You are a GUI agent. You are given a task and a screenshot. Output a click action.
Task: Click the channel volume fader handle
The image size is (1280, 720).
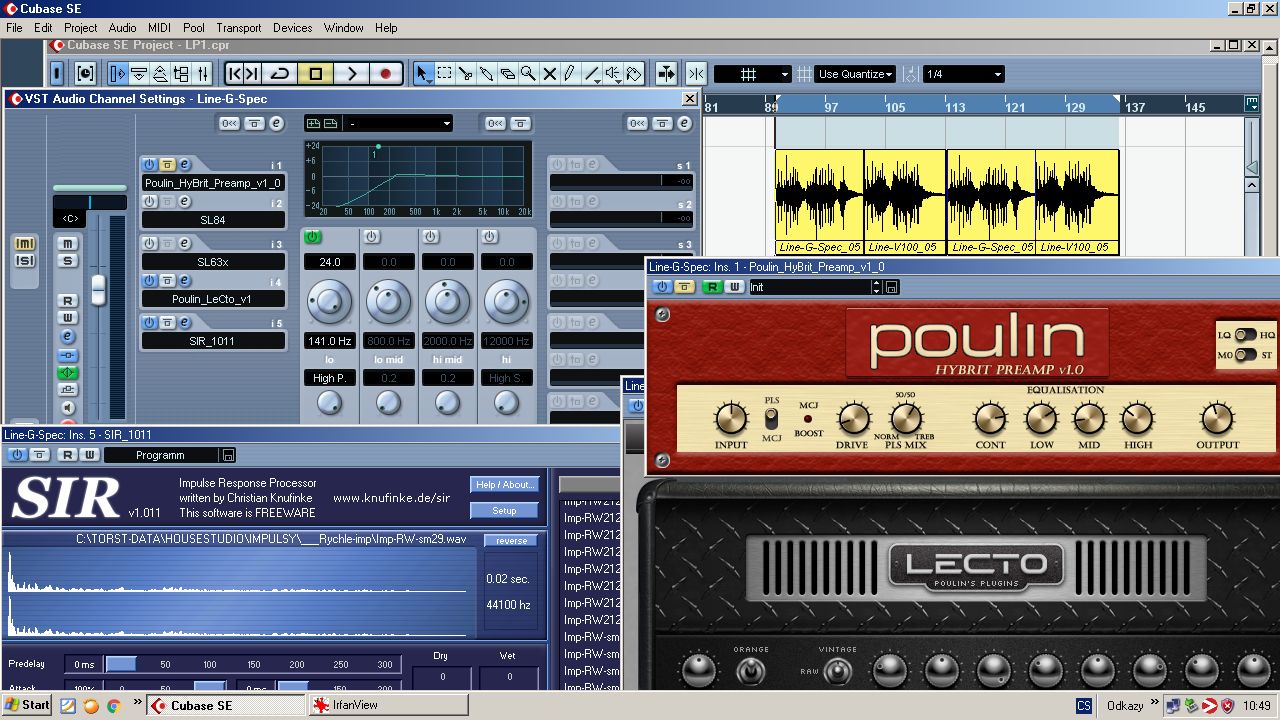98,289
